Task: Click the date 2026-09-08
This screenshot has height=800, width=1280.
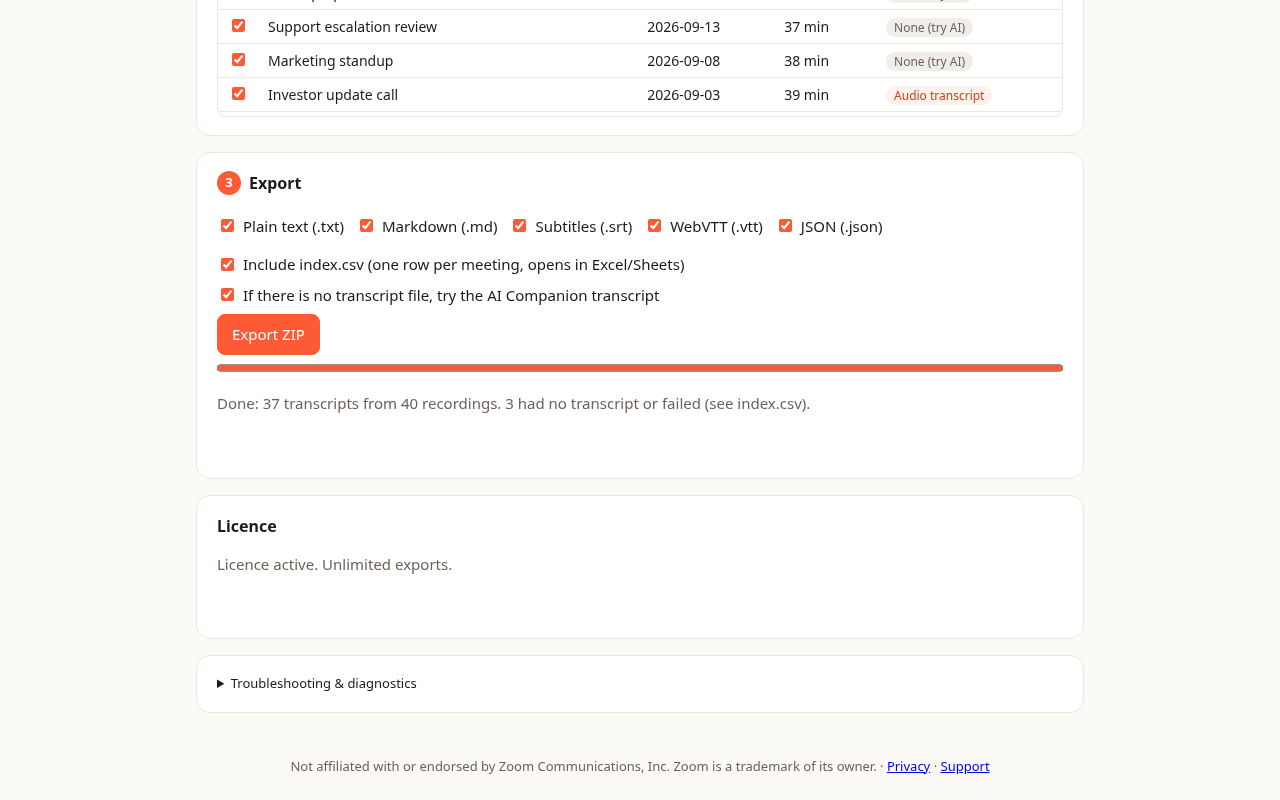Action: coord(683,61)
